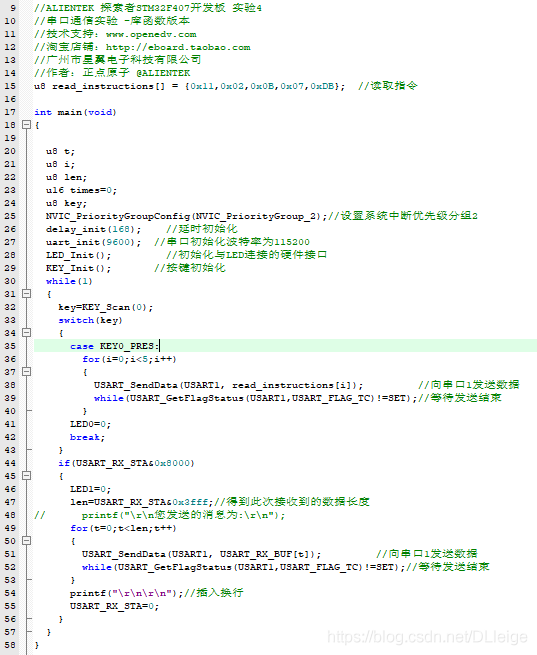Click the printf("\r\n\r\n") statement
This screenshot has width=537, height=655.
[127, 593]
